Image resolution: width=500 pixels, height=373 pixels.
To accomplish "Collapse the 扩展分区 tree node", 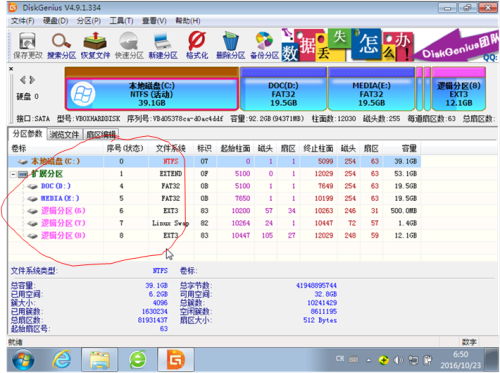I will pos(13,174).
